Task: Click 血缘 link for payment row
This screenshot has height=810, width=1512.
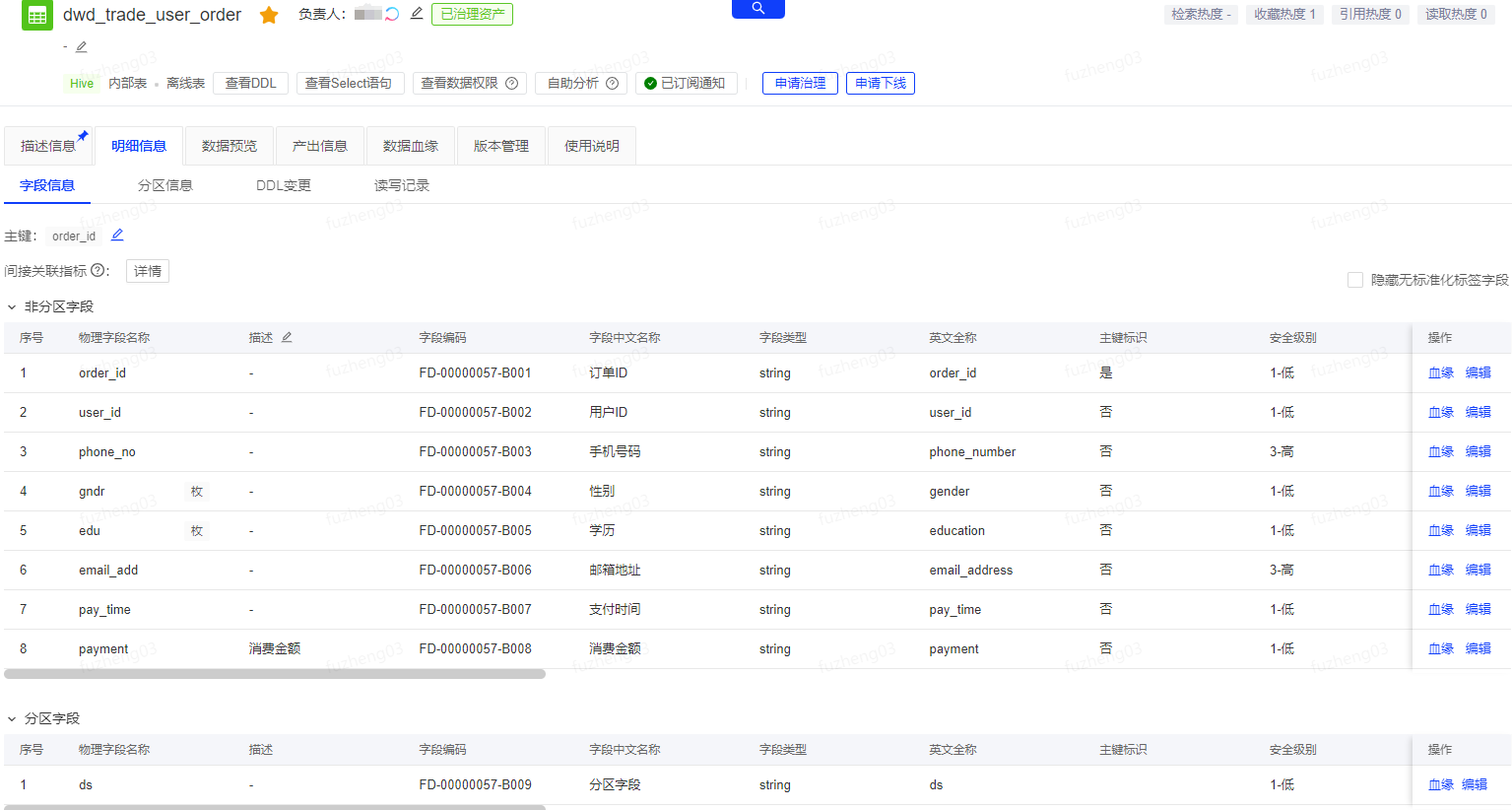Action: [x=1441, y=648]
